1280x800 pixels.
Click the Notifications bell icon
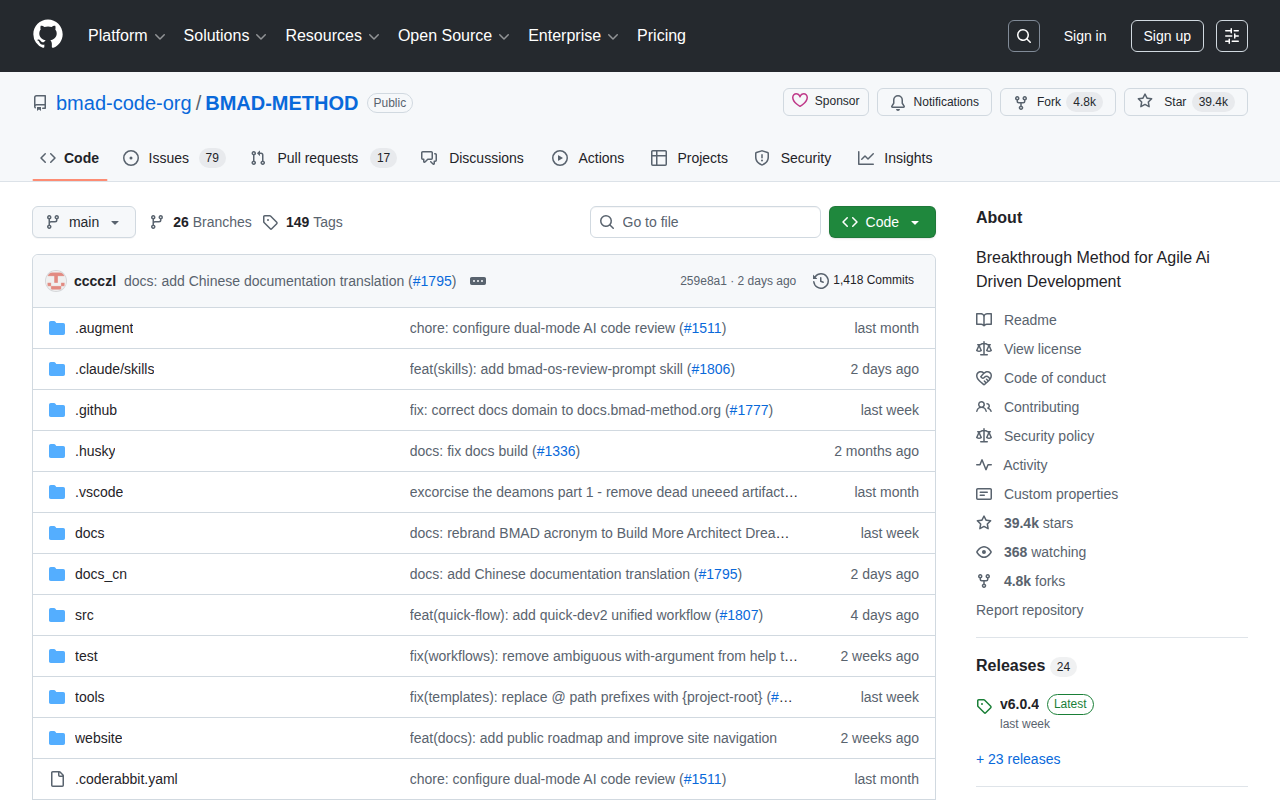[898, 101]
